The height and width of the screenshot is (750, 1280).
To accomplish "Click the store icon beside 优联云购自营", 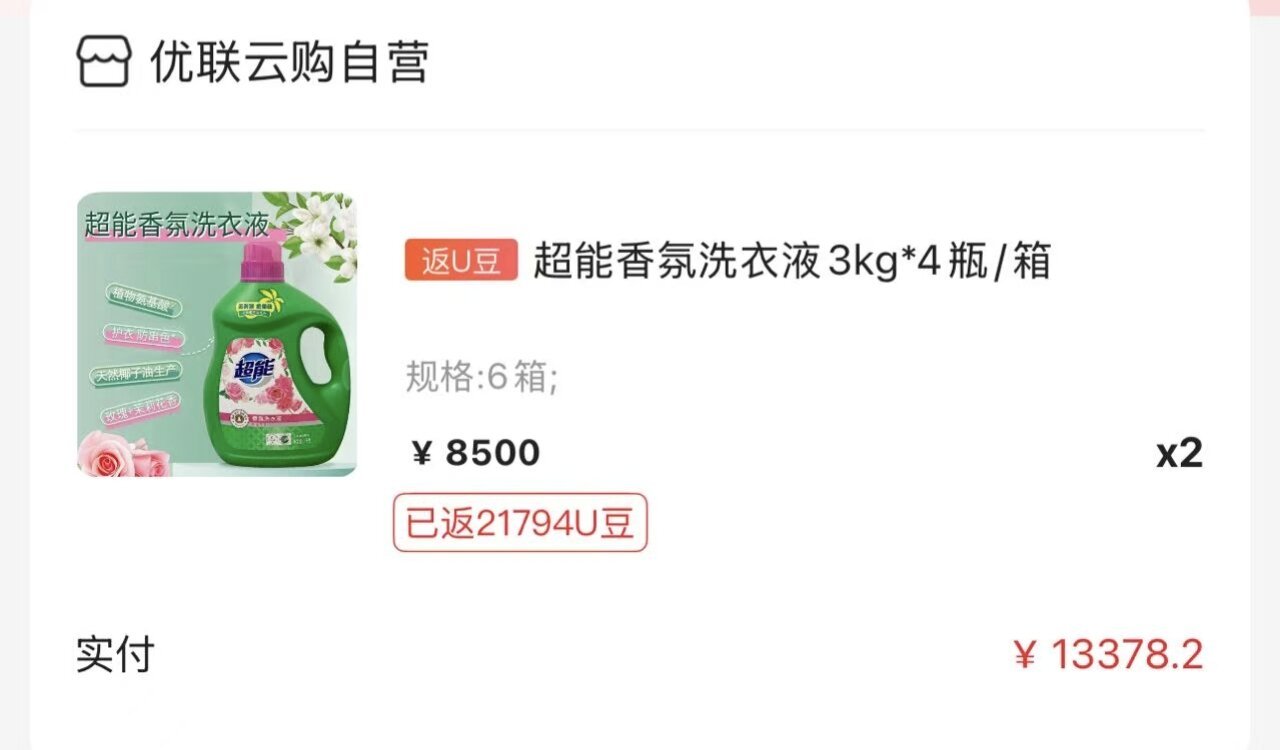I will click(104, 61).
